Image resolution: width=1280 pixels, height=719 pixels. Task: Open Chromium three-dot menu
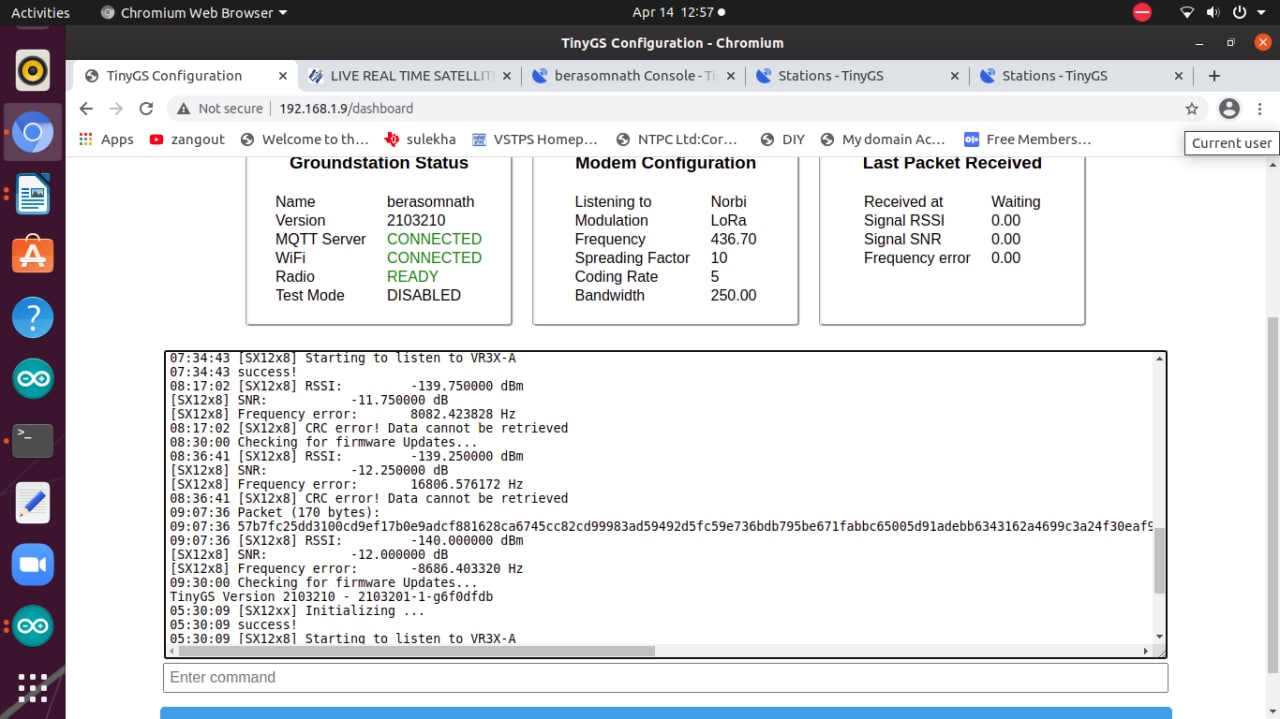click(1260, 108)
